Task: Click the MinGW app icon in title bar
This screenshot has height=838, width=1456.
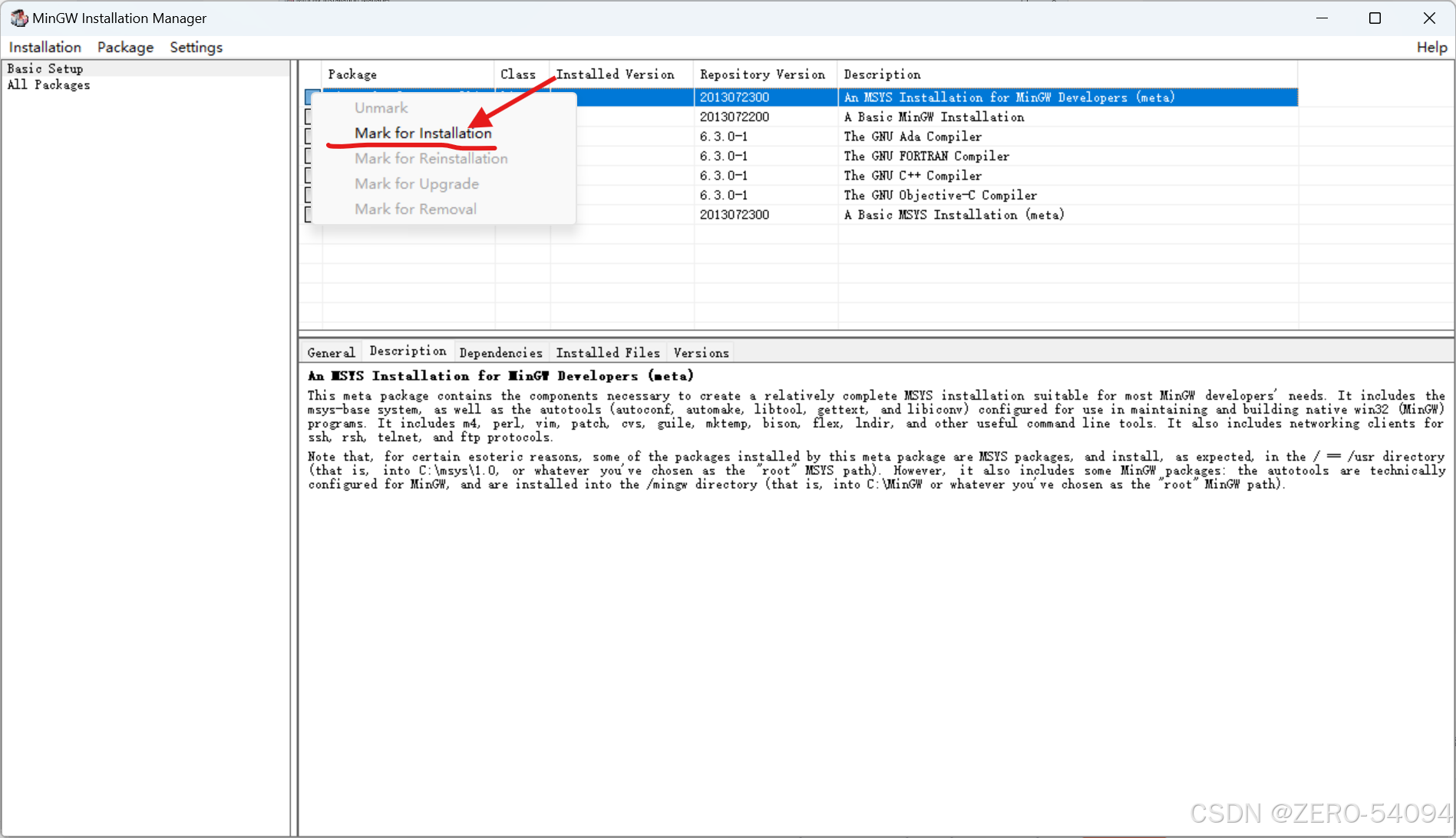Action: pos(18,18)
